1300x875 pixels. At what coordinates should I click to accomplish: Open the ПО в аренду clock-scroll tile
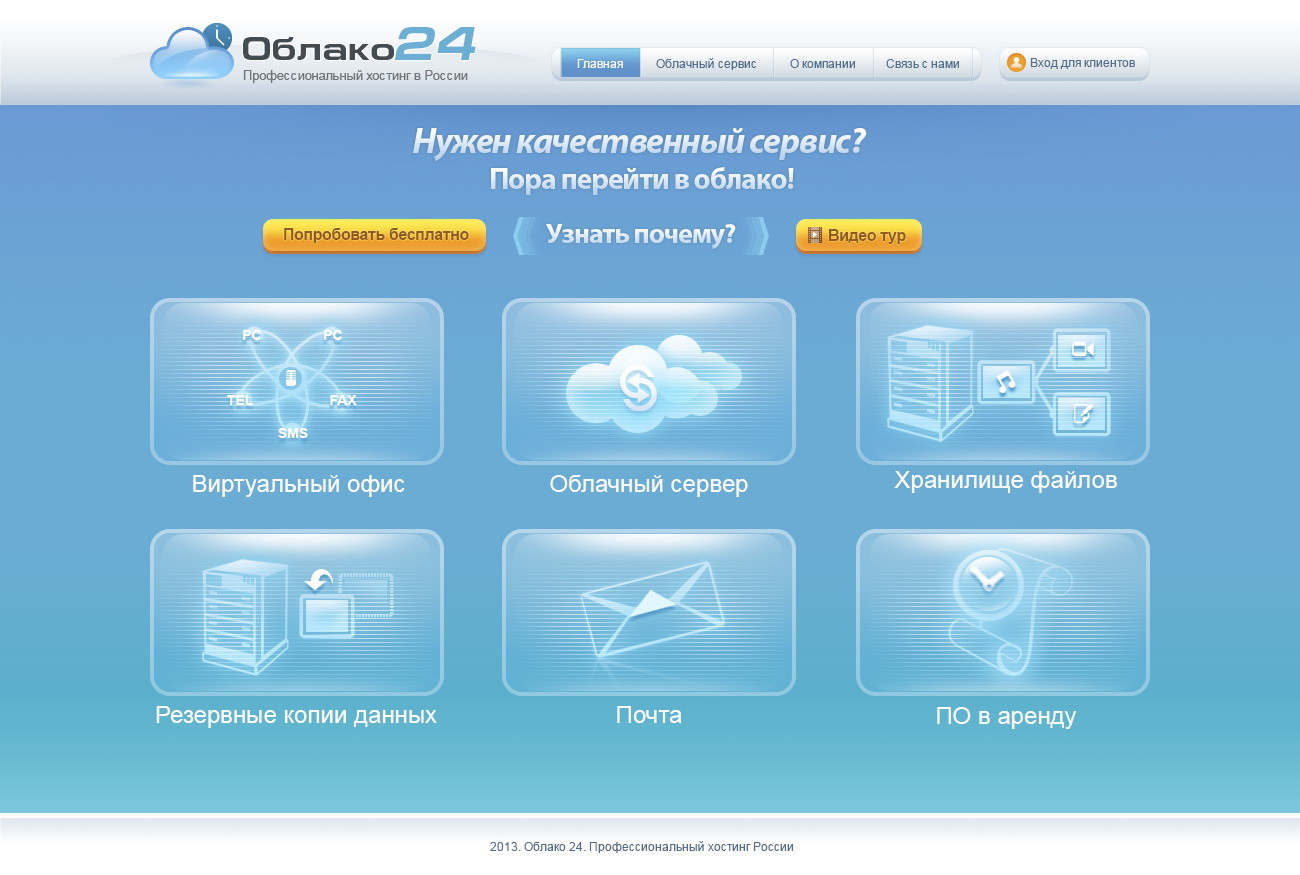1002,612
